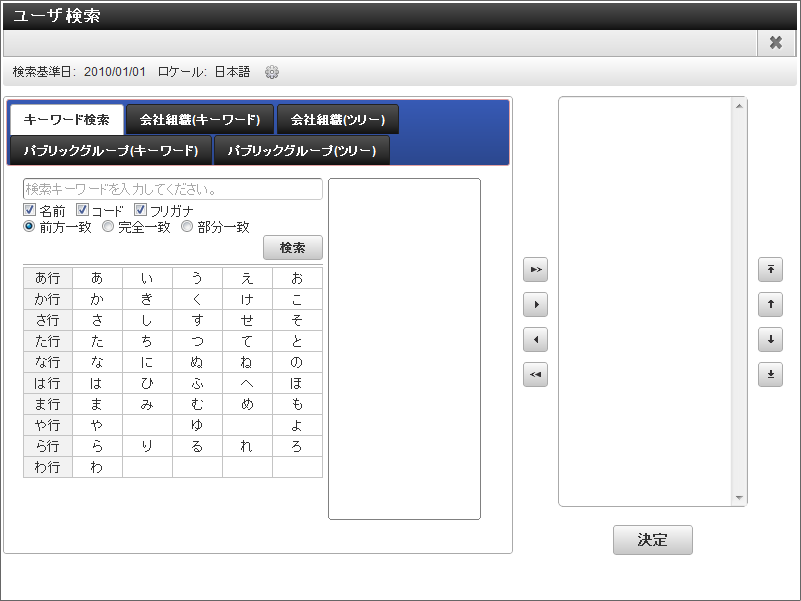Confirm selection with the 決定 button
This screenshot has width=801, height=601.
click(652, 540)
